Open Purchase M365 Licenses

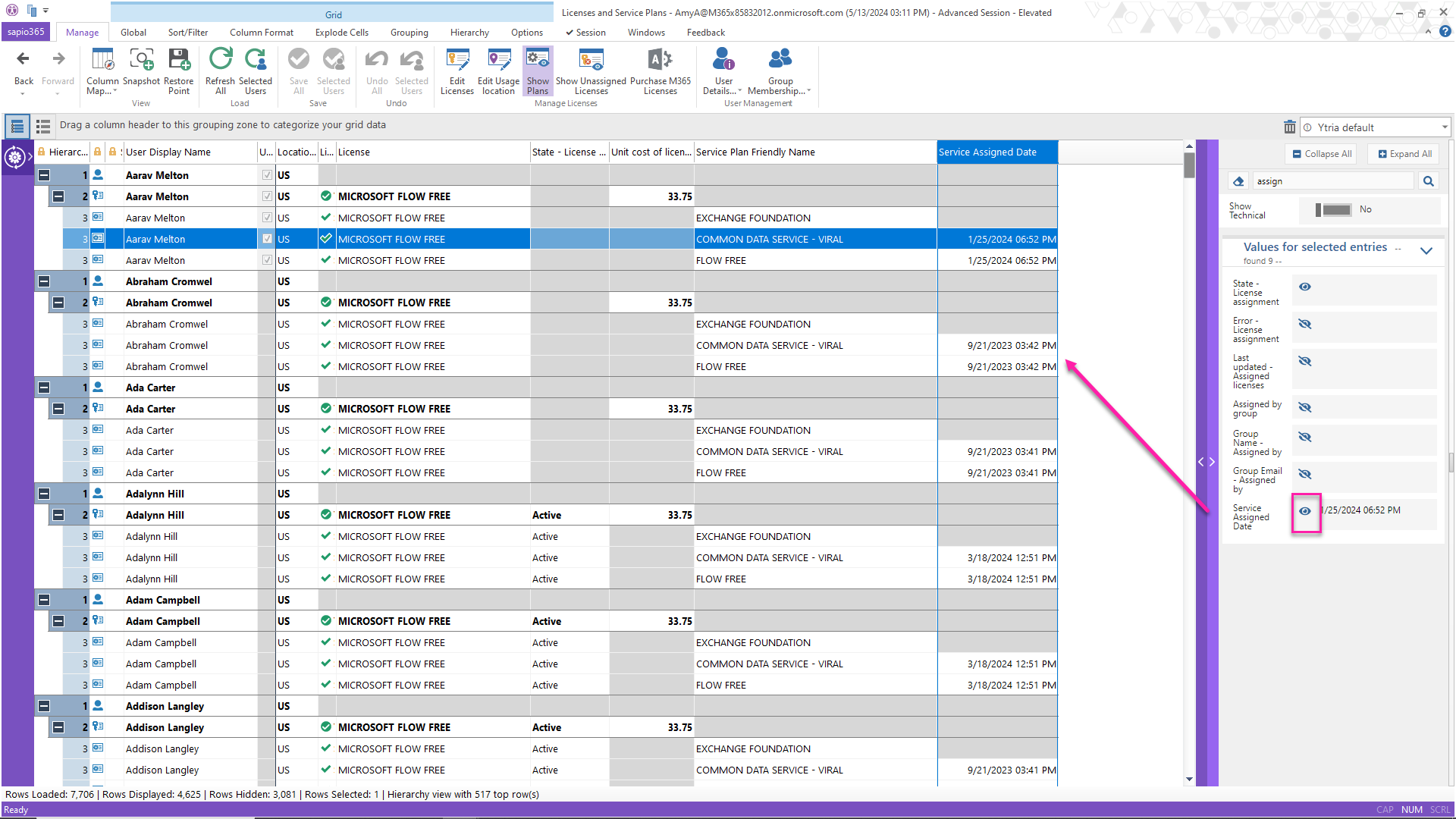(x=661, y=71)
